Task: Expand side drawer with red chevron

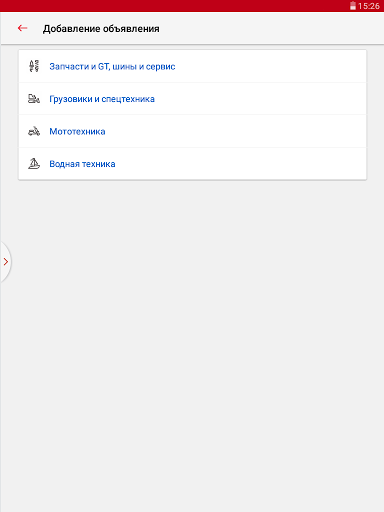Action: pyautogui.click(x=6, y=262)
